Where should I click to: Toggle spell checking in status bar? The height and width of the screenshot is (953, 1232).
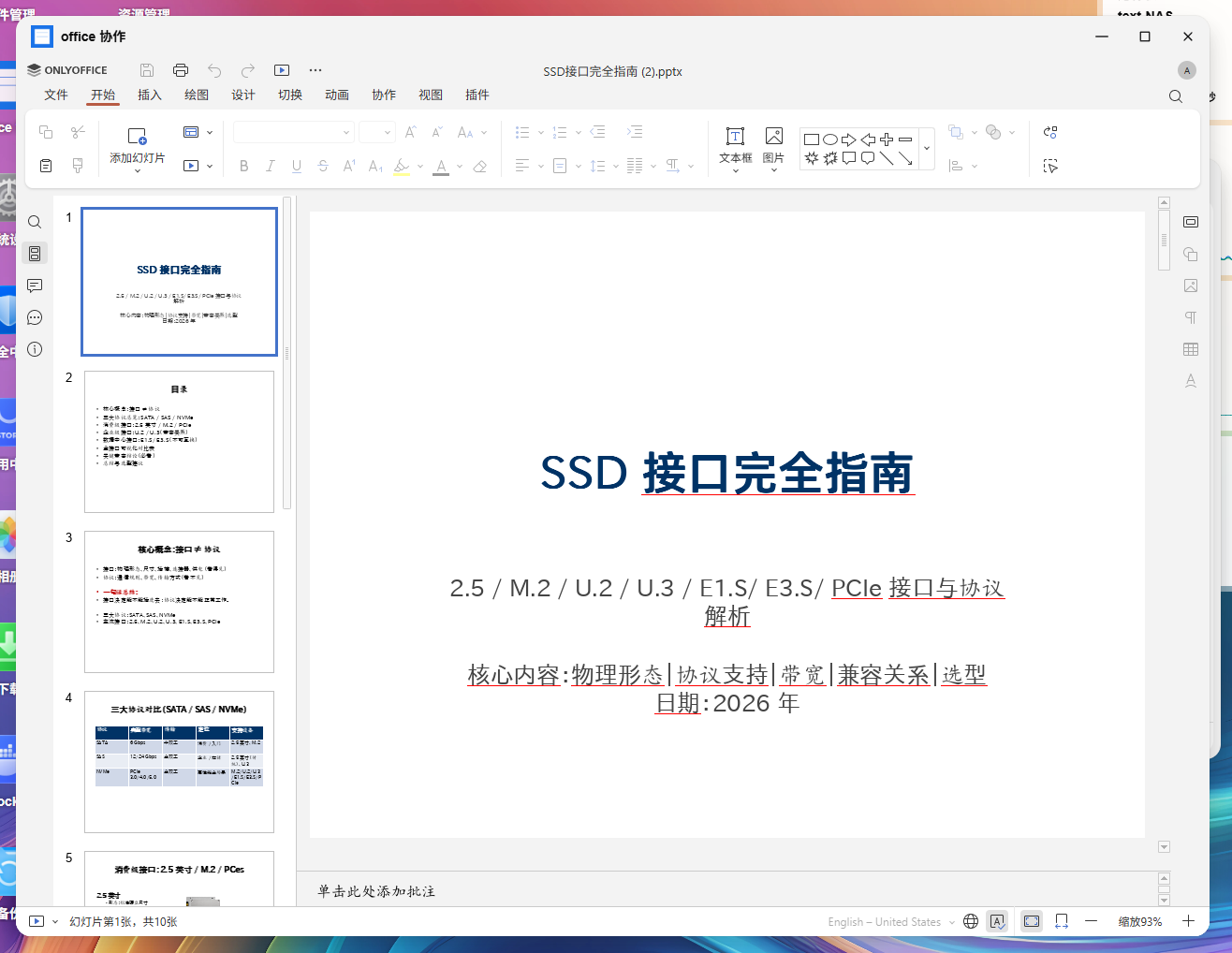click(x=997, y=921)
